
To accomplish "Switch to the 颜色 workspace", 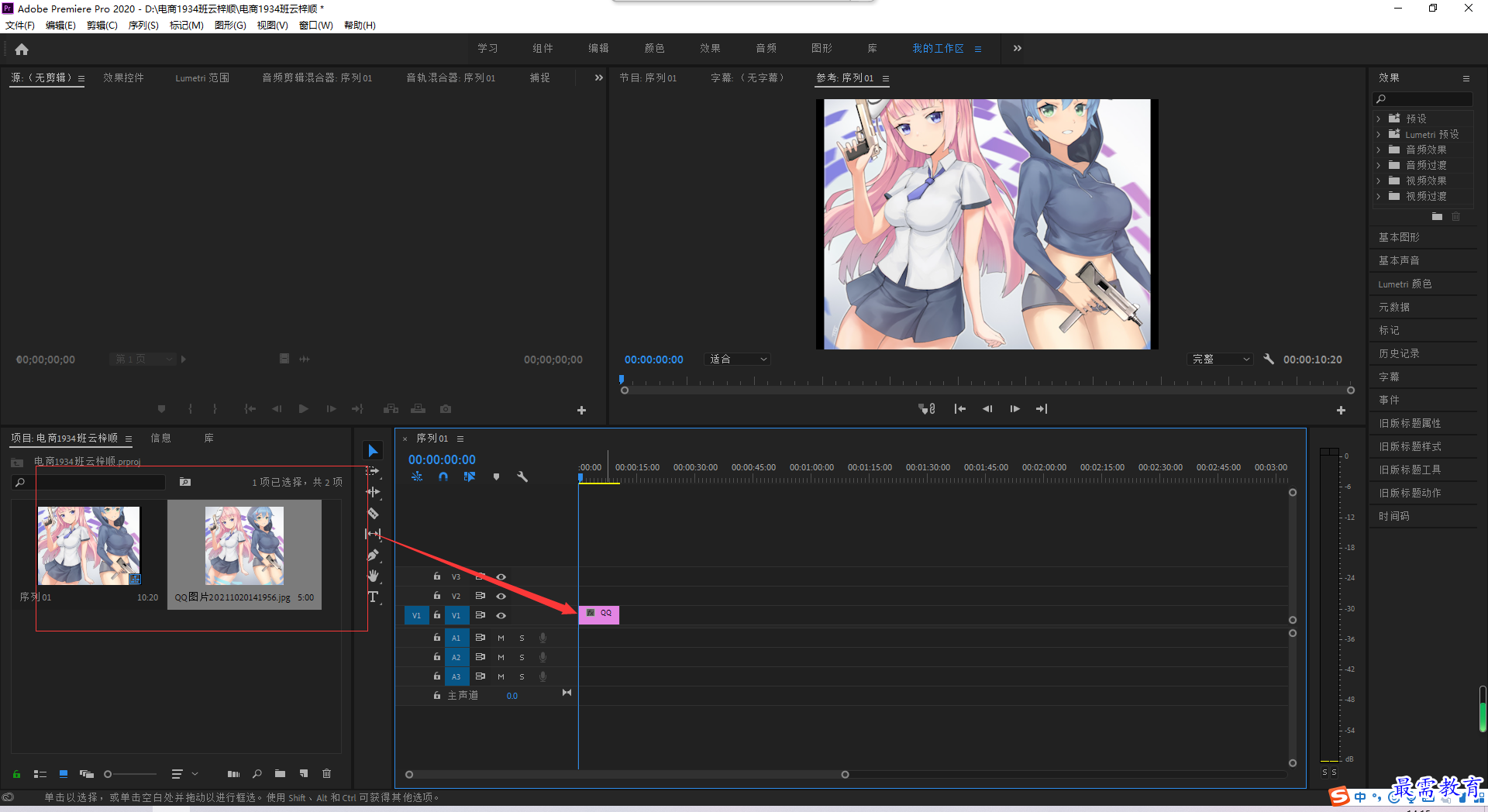I will [654, 48].
